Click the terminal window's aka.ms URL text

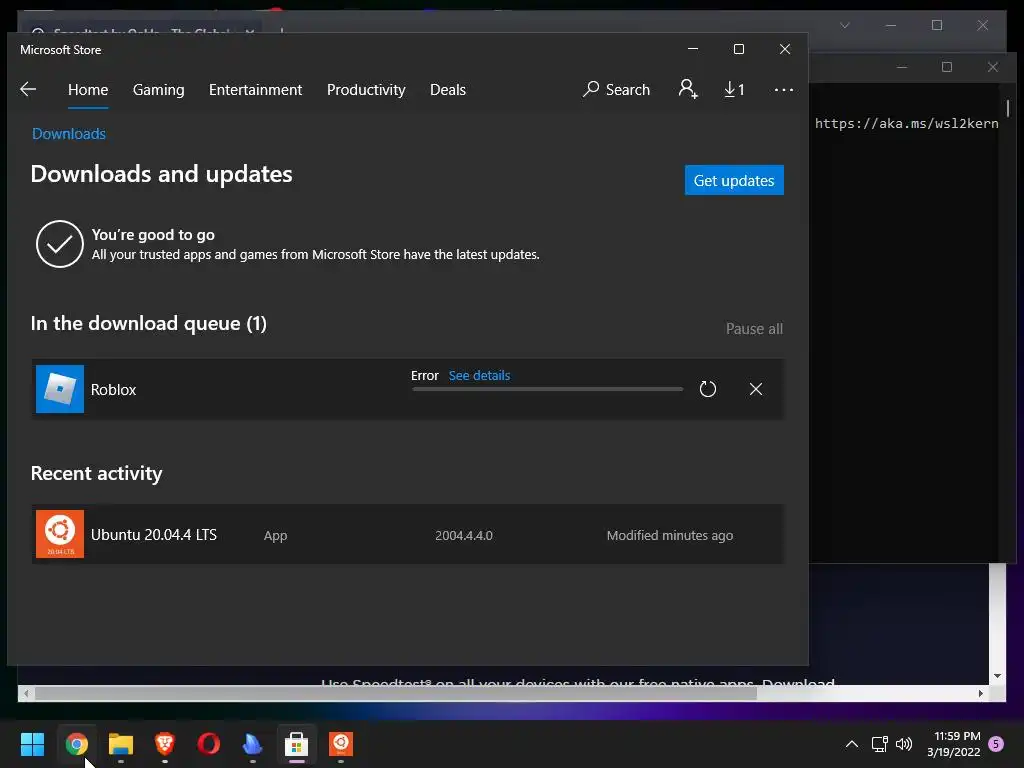[906, 123]
